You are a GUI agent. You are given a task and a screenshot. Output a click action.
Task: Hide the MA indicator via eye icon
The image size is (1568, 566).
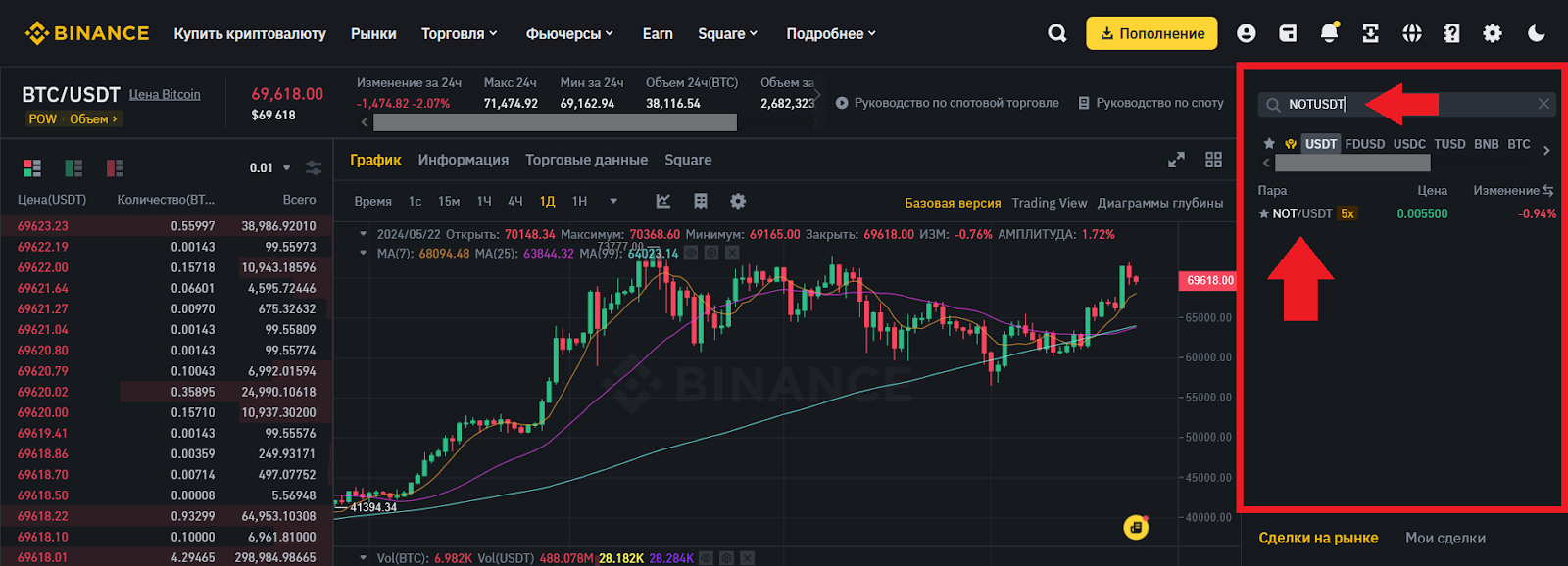coord(691,253)
